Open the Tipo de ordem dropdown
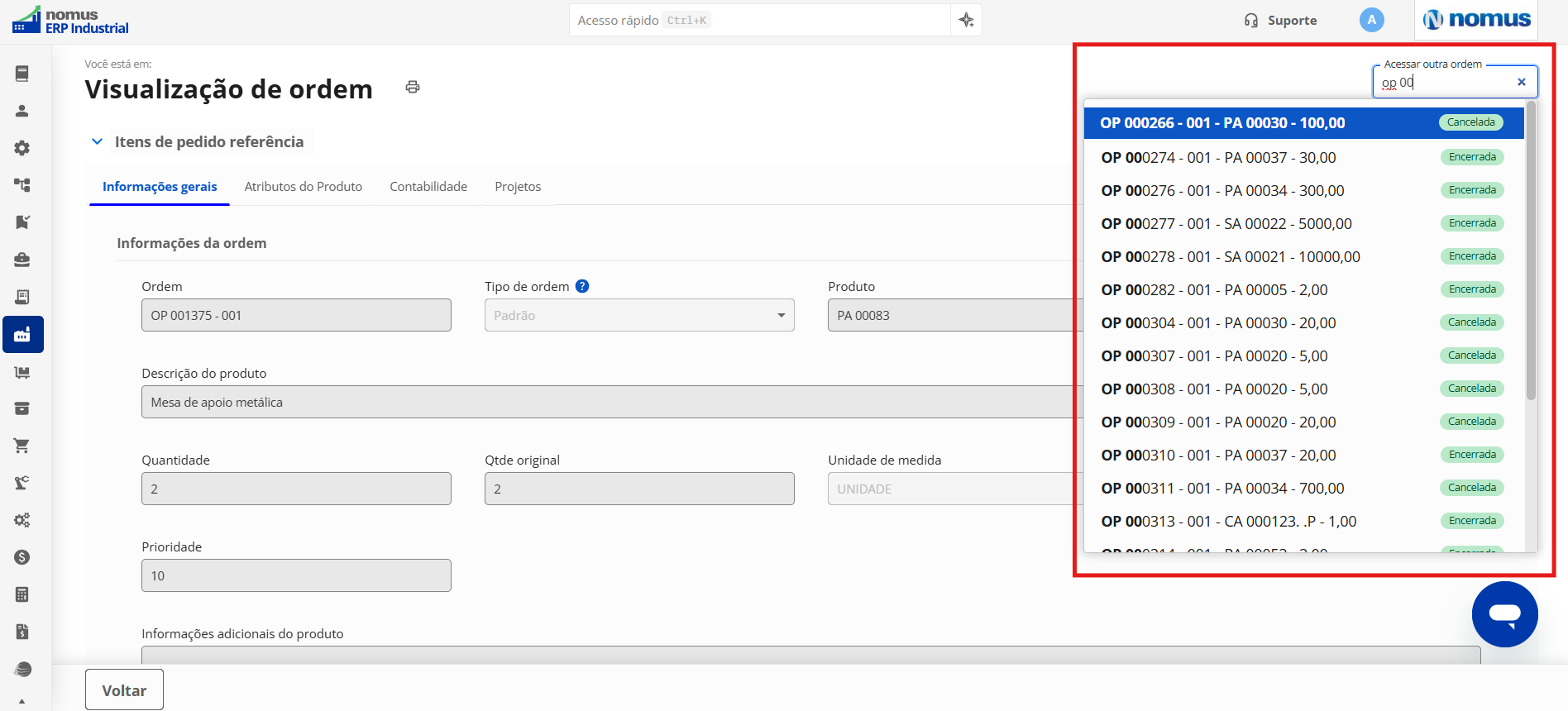1568x711 pixels. click(x=639, y=315)
